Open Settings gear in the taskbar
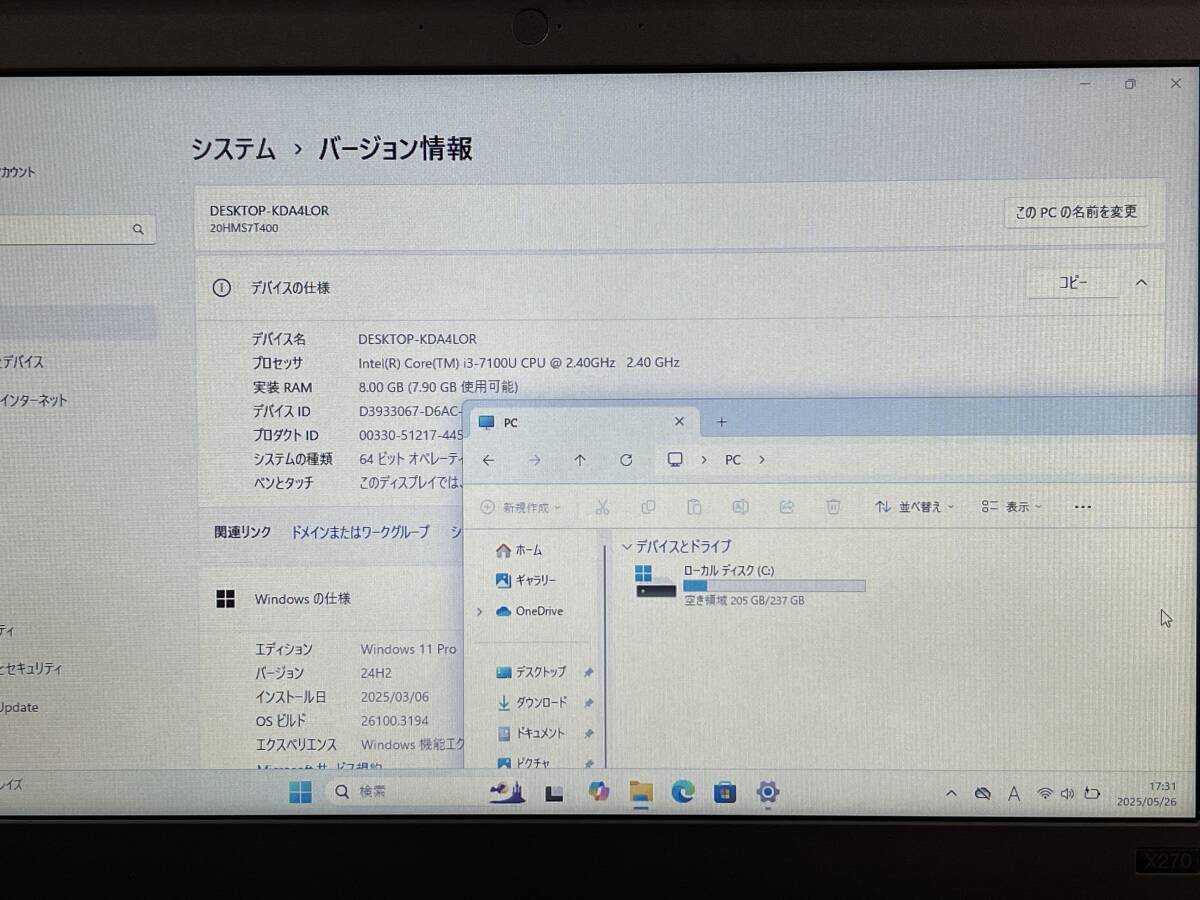The image size is (1200, 900). click(x=768, y=792)
